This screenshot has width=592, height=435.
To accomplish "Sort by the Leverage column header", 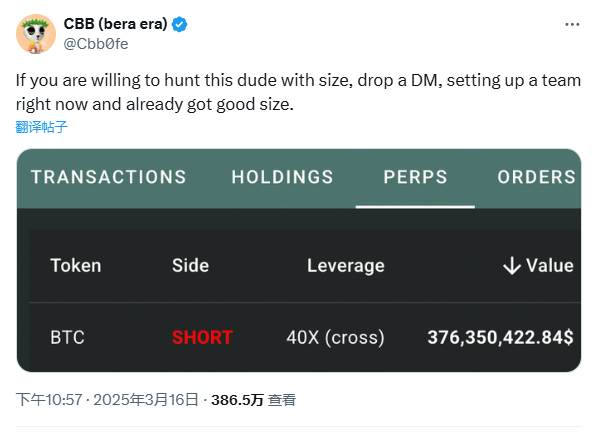I will [346, 266].
